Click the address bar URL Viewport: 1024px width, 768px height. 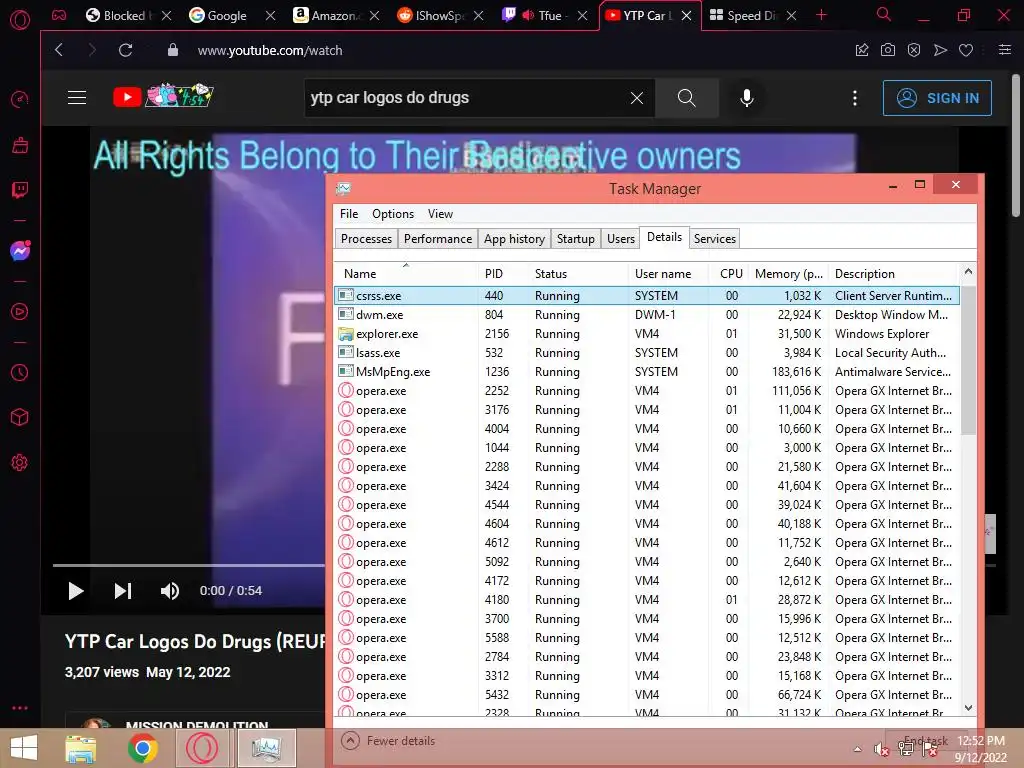point(270,50)
